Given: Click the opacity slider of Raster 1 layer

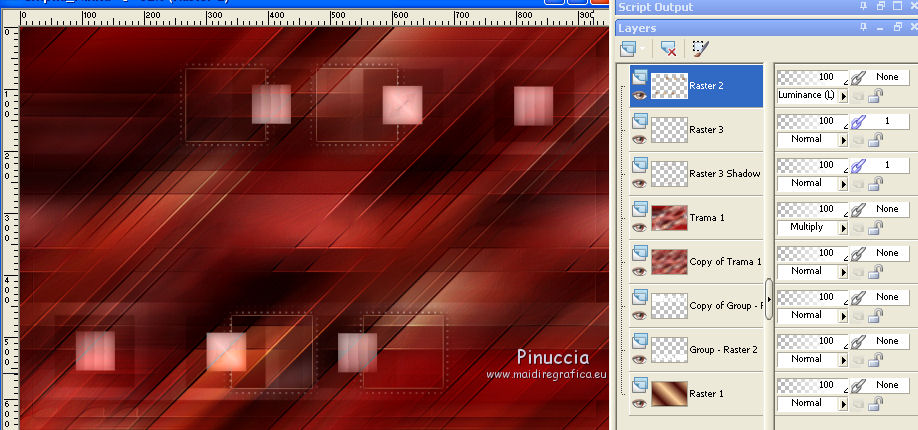Looking at the screenshot, I should [813, 384].
